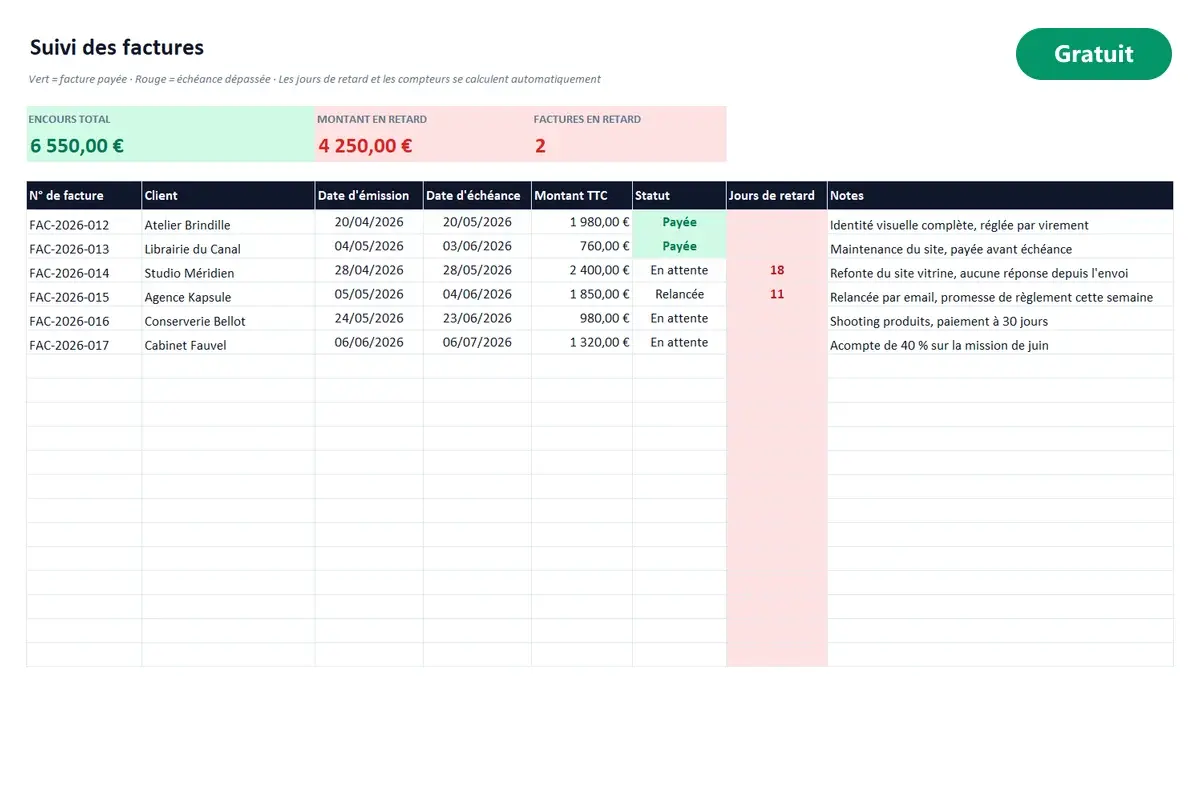Click invoice cell FAC-2026-016
The width and height of the screenshot is (1200, 800).
click(84, 319)
